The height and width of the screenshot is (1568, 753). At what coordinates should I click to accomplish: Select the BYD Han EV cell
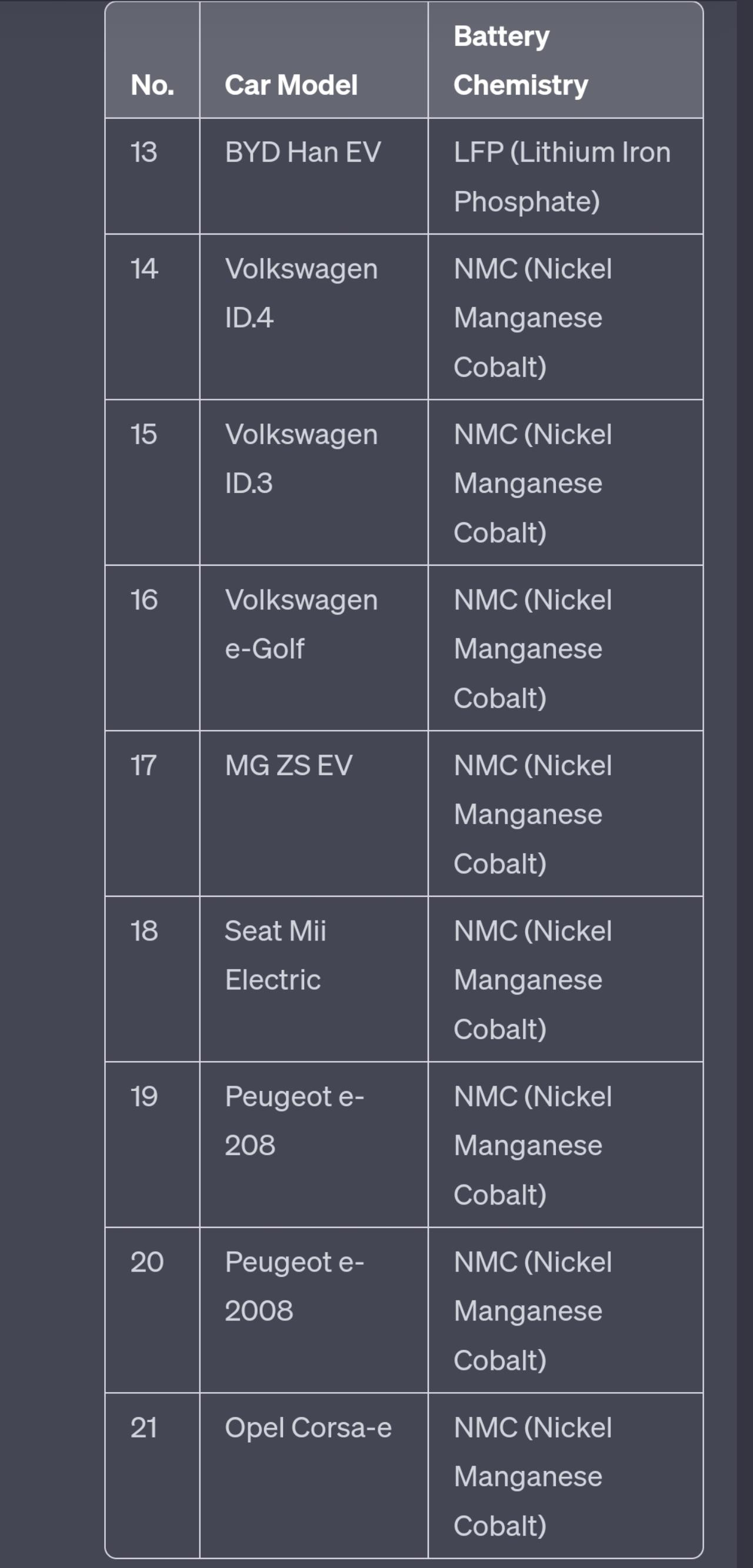click(x=314, y=176)
